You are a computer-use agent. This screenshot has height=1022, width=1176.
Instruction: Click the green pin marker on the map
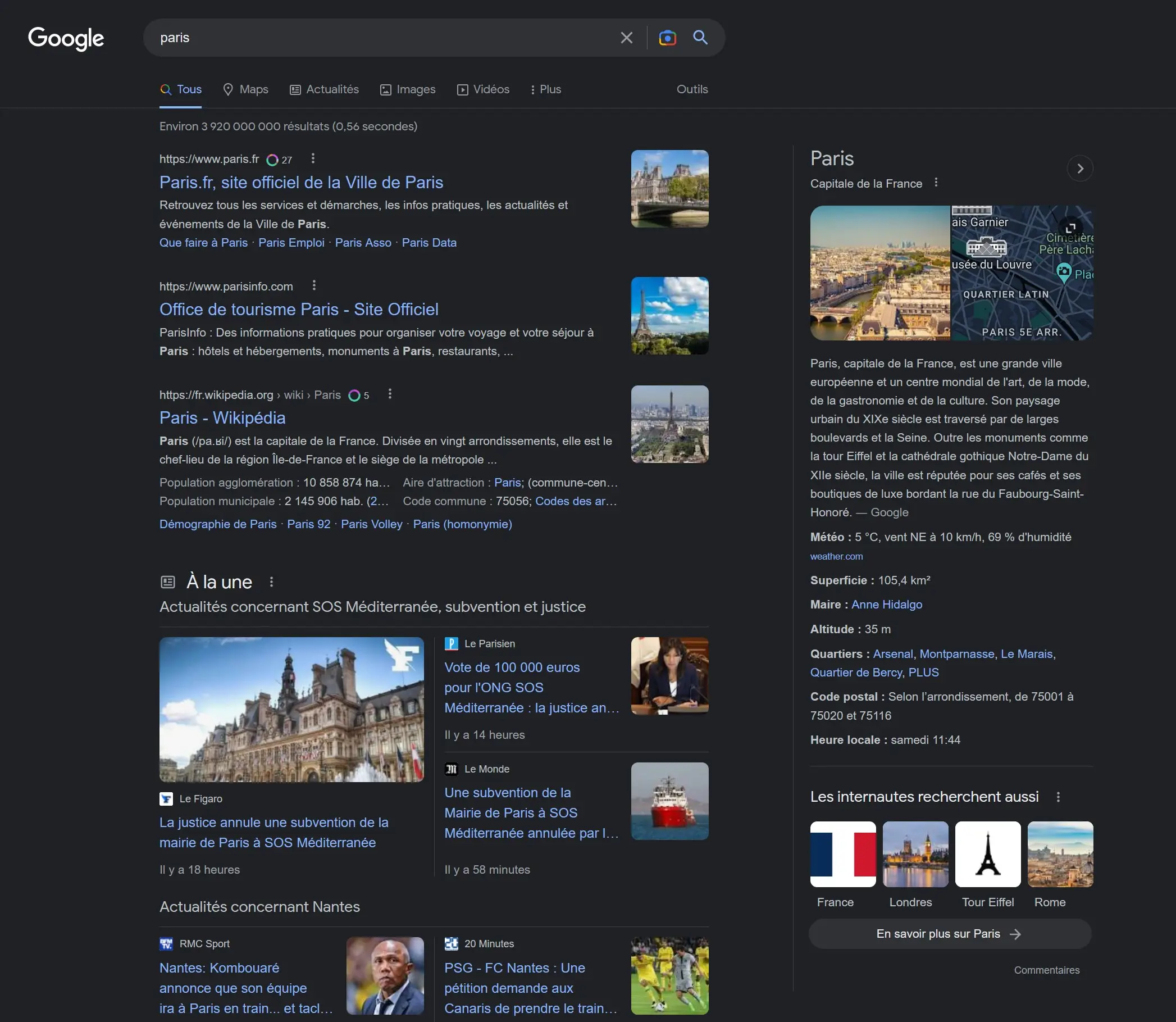click(1064, 272)
